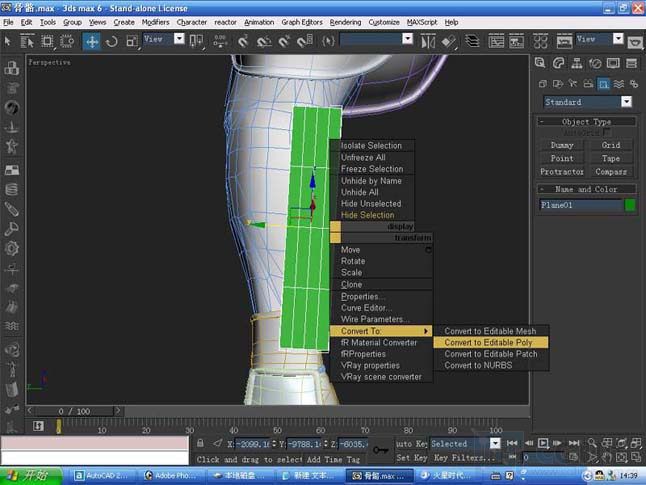Switch to the Create panel tab icon
646x485 pixels.
[540, 63]
